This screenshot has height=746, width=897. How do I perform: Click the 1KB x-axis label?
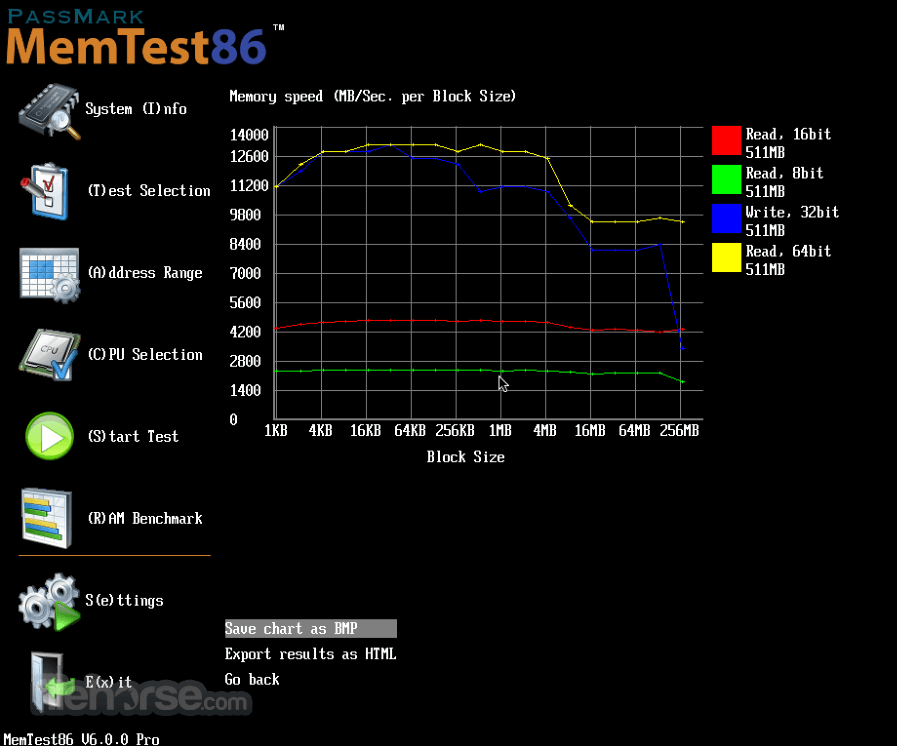[276, 430]
